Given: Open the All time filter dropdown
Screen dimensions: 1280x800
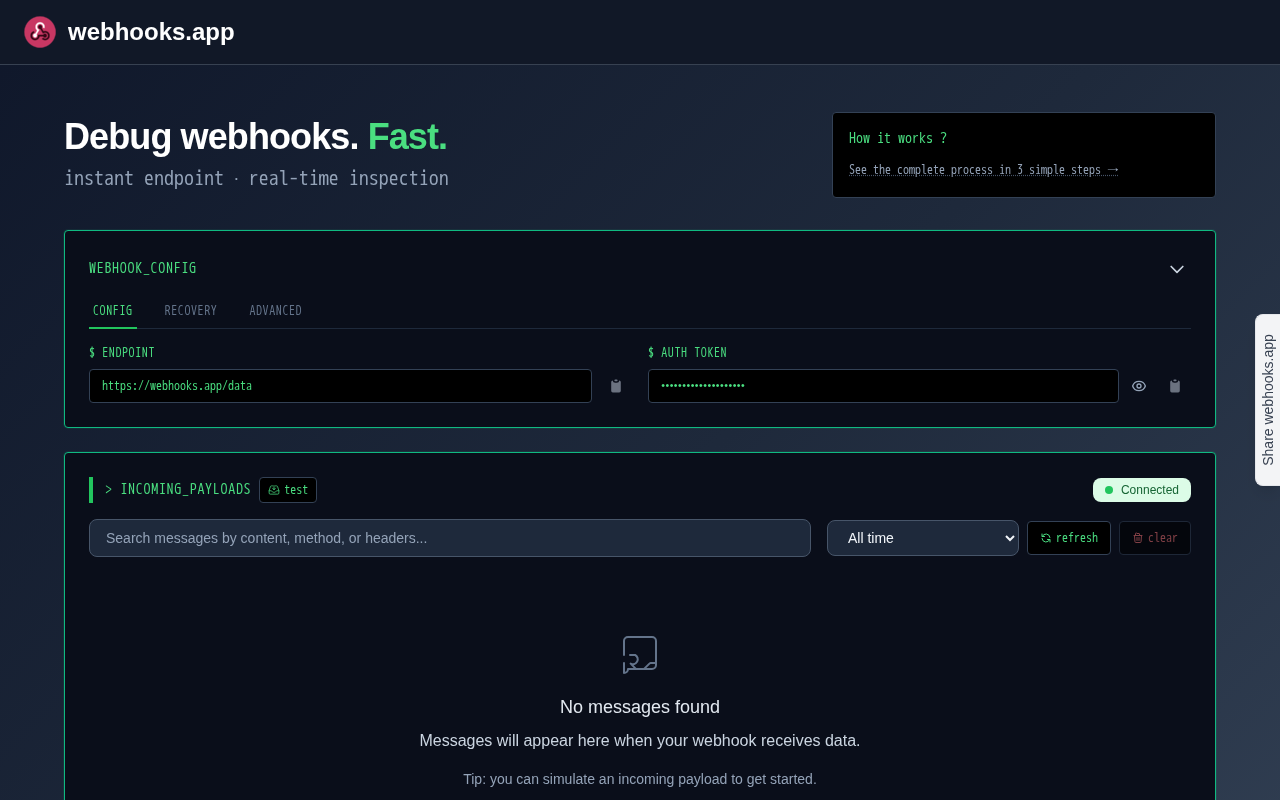Looking at the screenshot, I should 923,538.
